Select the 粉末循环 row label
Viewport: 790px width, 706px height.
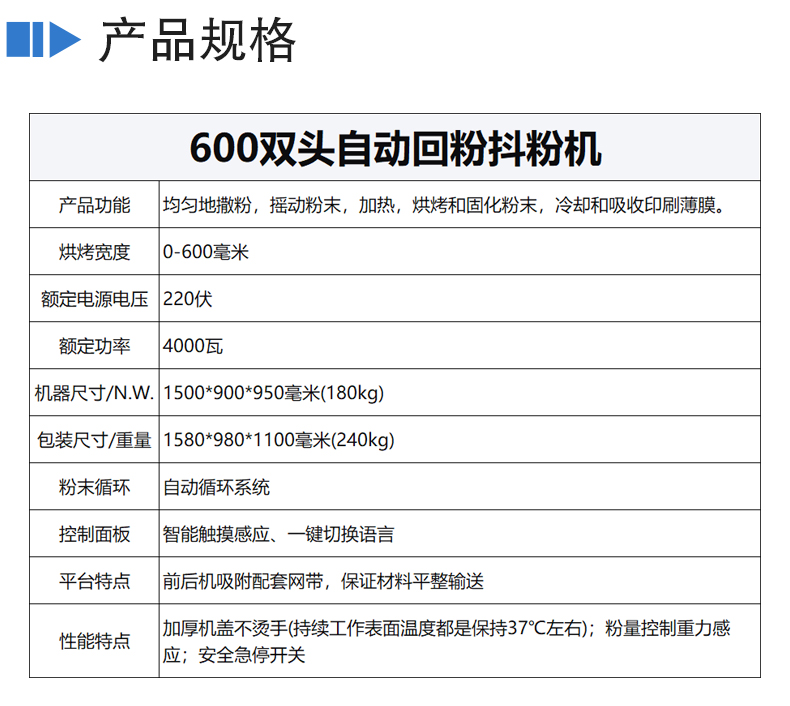coord(94,487)
